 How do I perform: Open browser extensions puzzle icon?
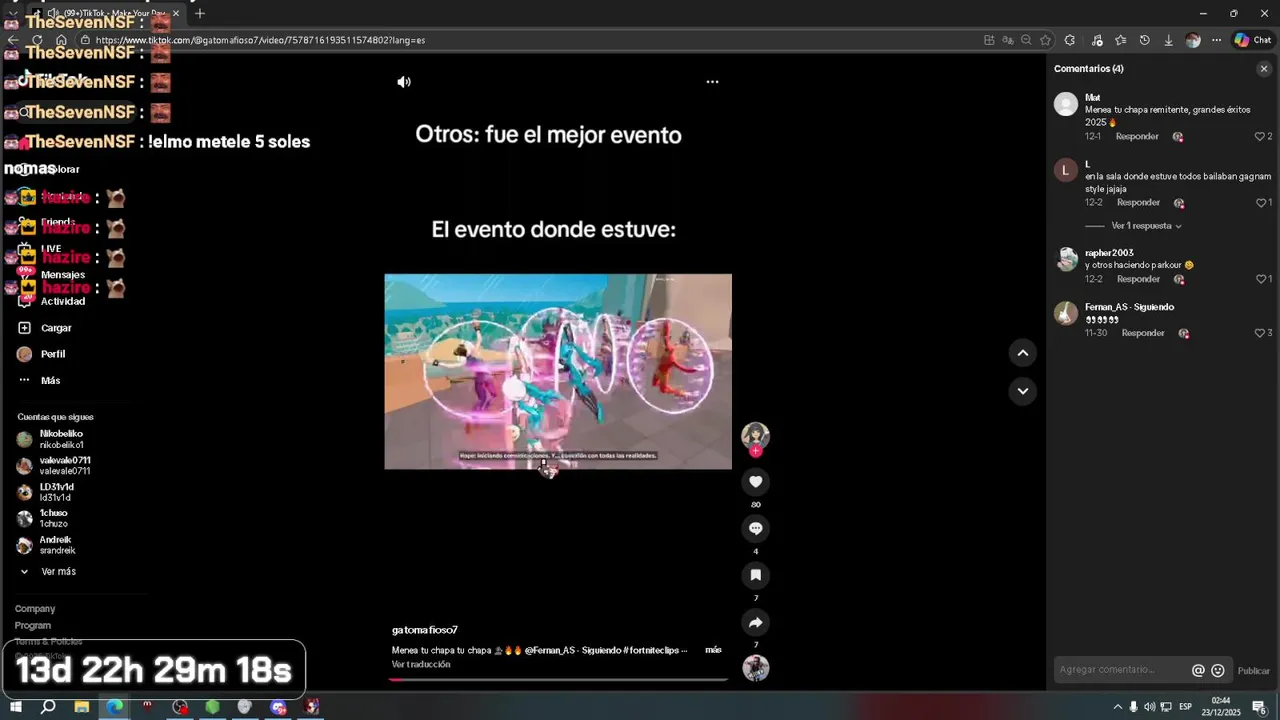coord(1070,40)
